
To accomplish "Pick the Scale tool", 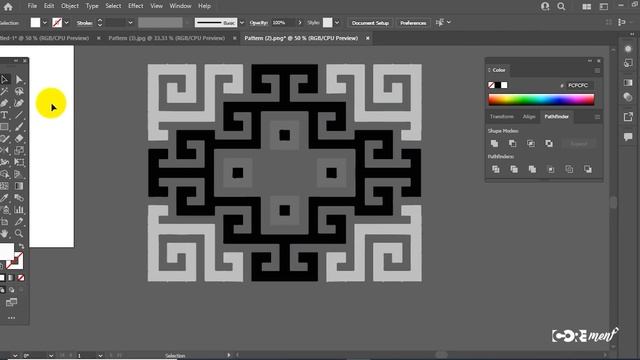I will click(19, 150).
